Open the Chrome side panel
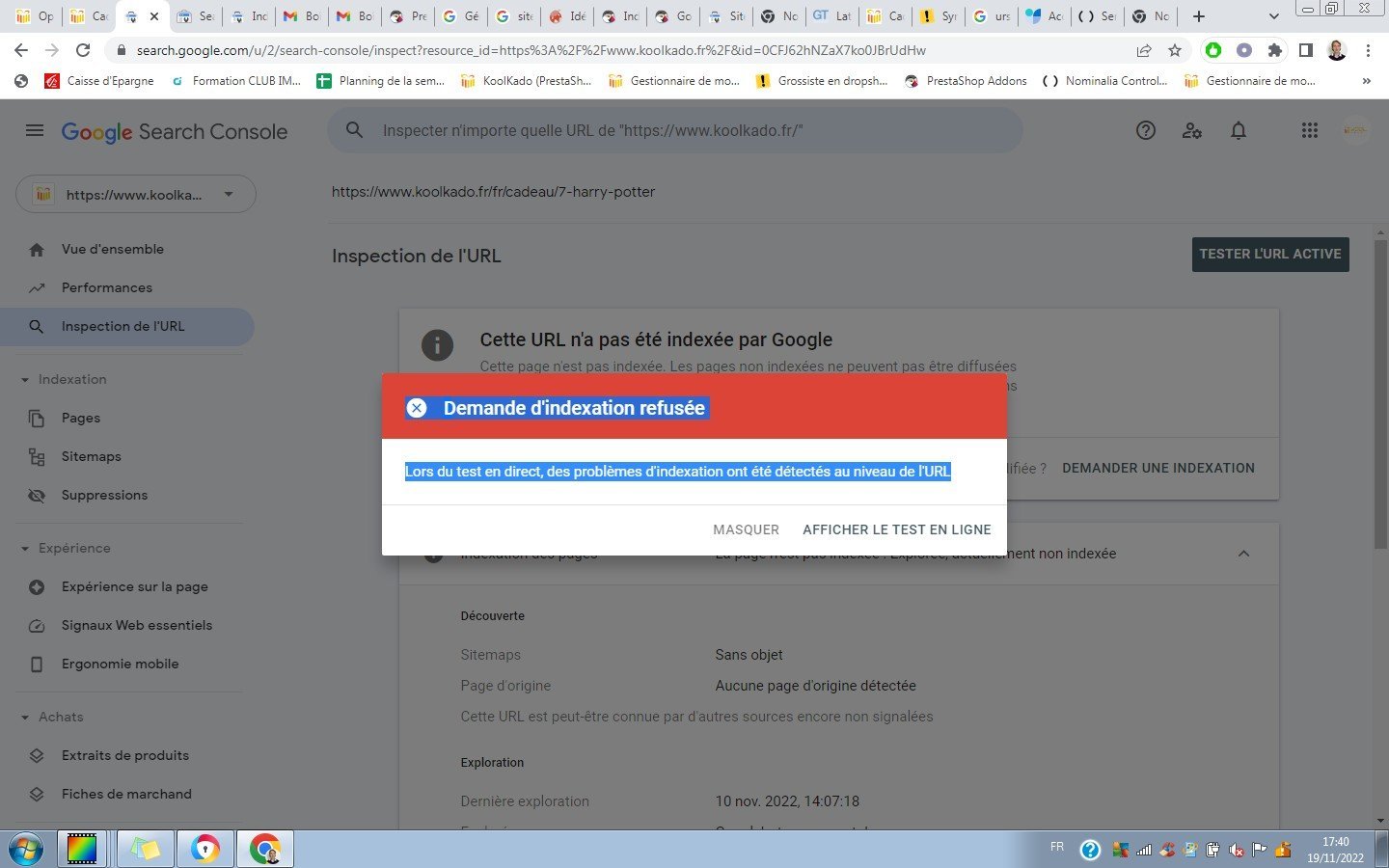Image resolution: width=1389 pixels, height=868 pixels. pos(1306,50)
